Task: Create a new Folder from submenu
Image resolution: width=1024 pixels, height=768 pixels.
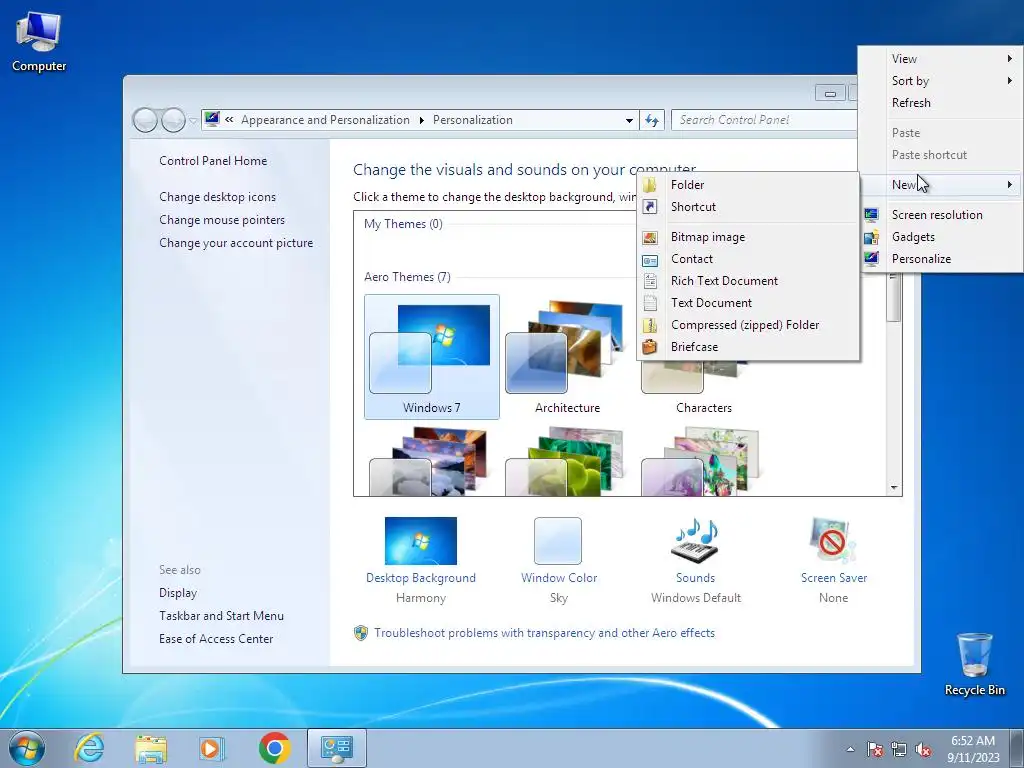Action: pos(748,185)
